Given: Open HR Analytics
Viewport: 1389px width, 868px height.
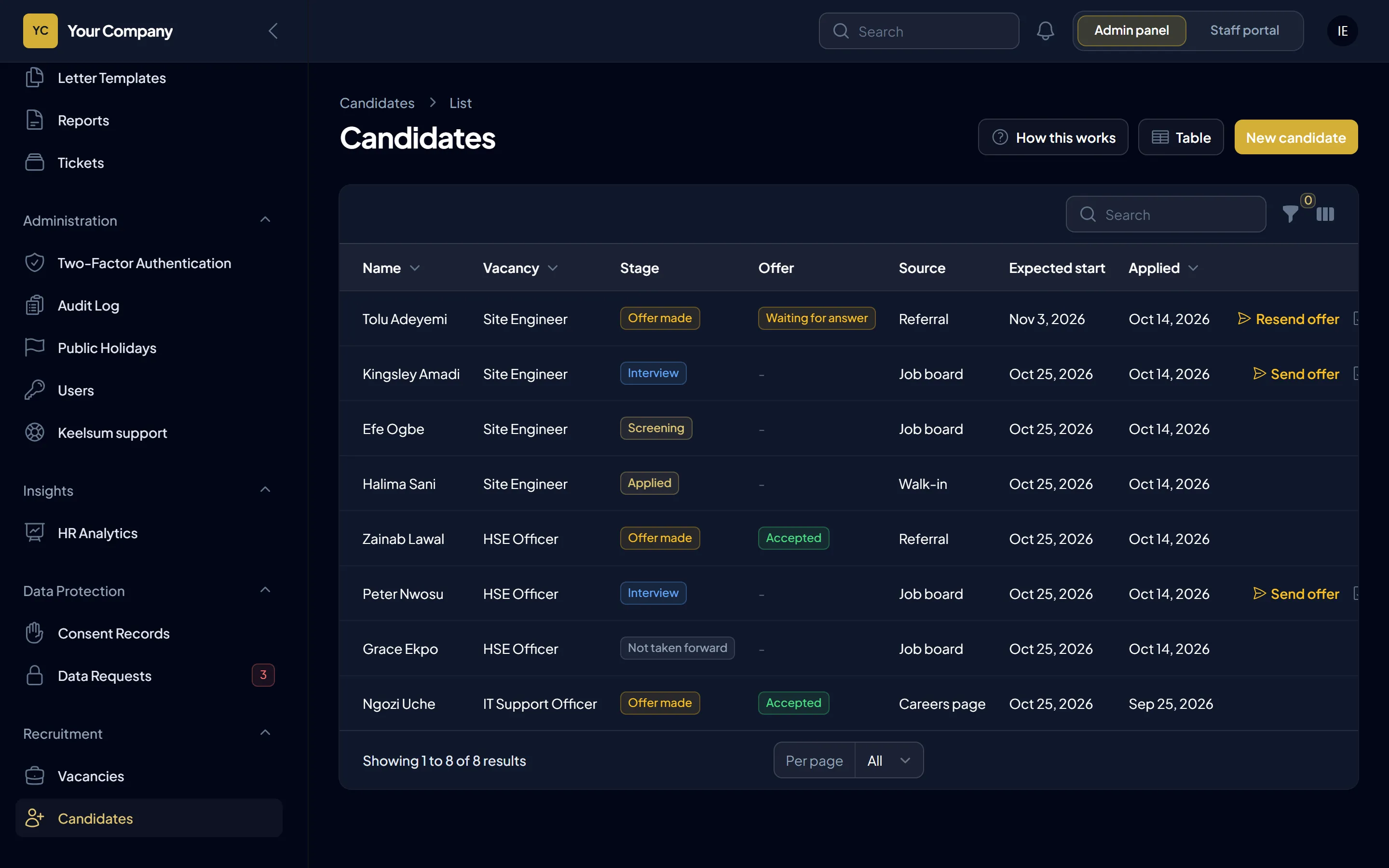Looking at the screenshot, I should [x=149, y=533].
